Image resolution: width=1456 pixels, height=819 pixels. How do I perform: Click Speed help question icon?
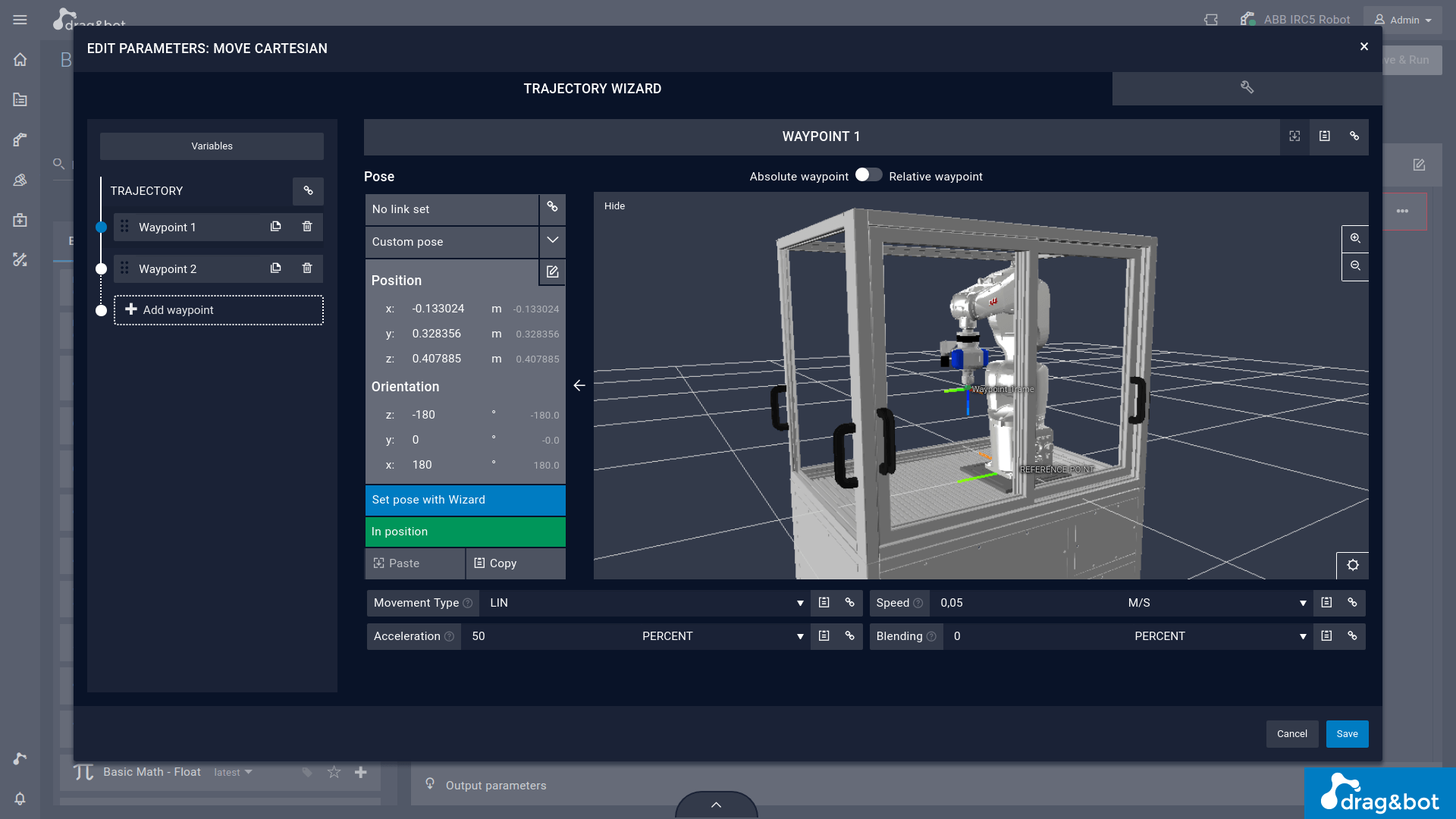(x=918, y=604)
